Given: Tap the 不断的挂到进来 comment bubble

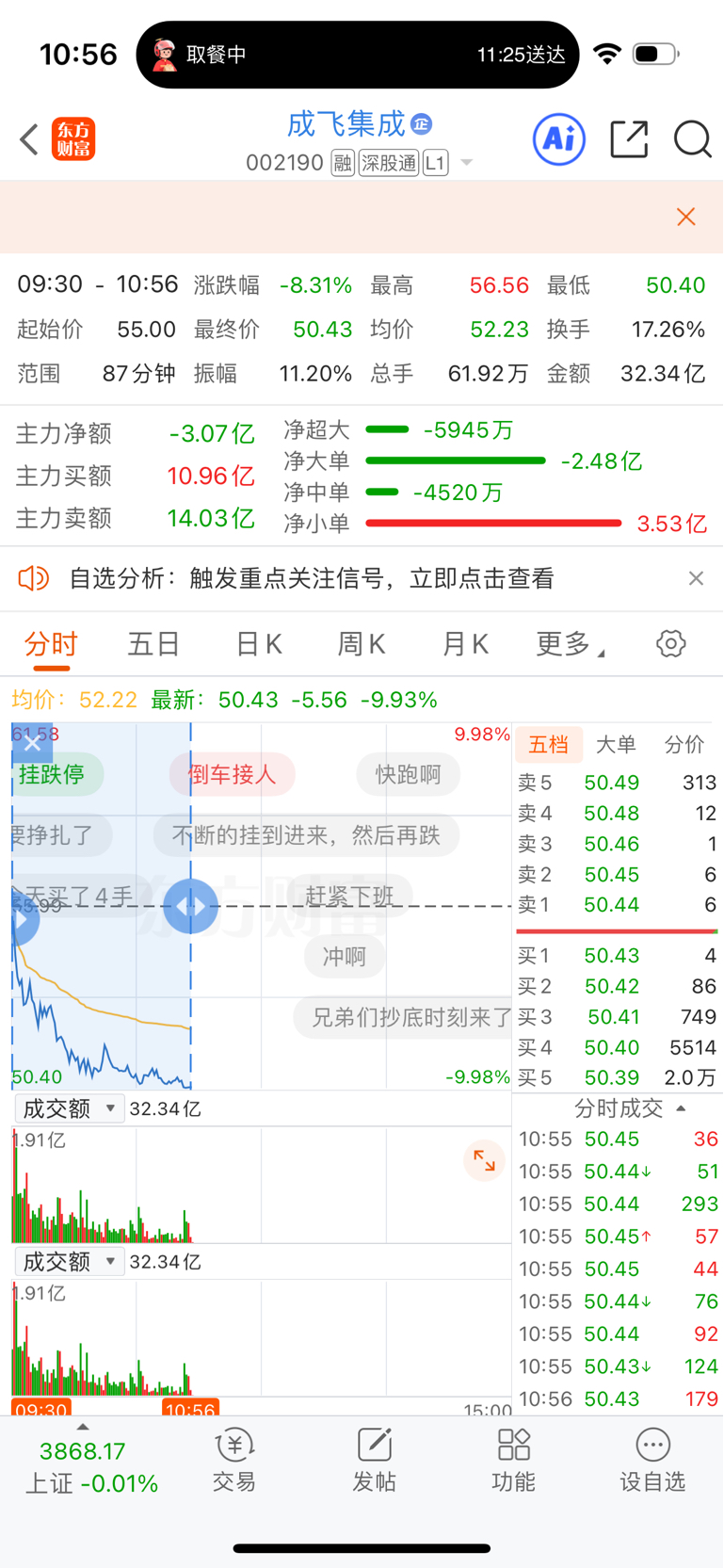Looking at the screenshot, I should pyautogui.click(x=307, y=835).
